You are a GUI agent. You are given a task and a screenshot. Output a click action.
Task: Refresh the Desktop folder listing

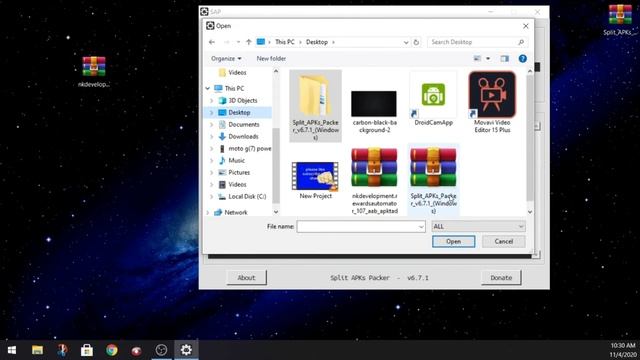coord(416,42)
